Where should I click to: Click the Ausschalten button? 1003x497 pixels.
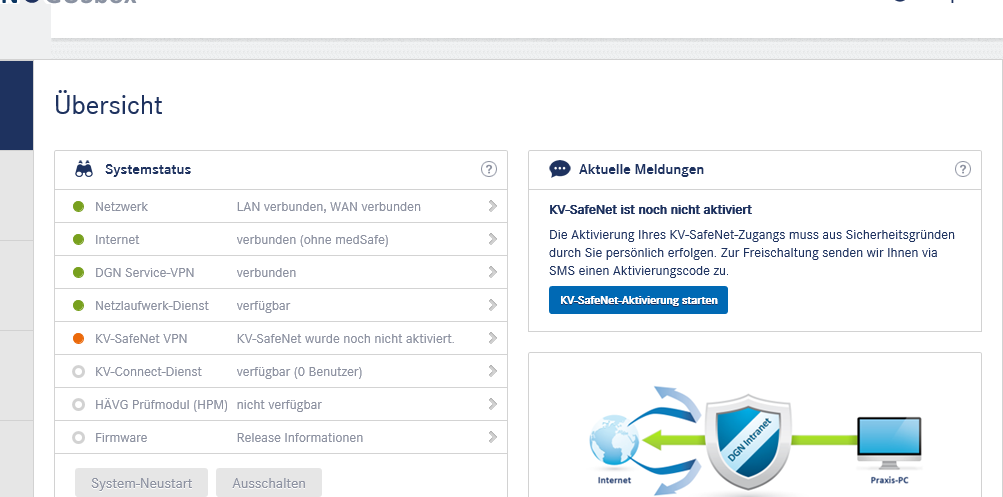pyautogui.click(x=269, y=483)
